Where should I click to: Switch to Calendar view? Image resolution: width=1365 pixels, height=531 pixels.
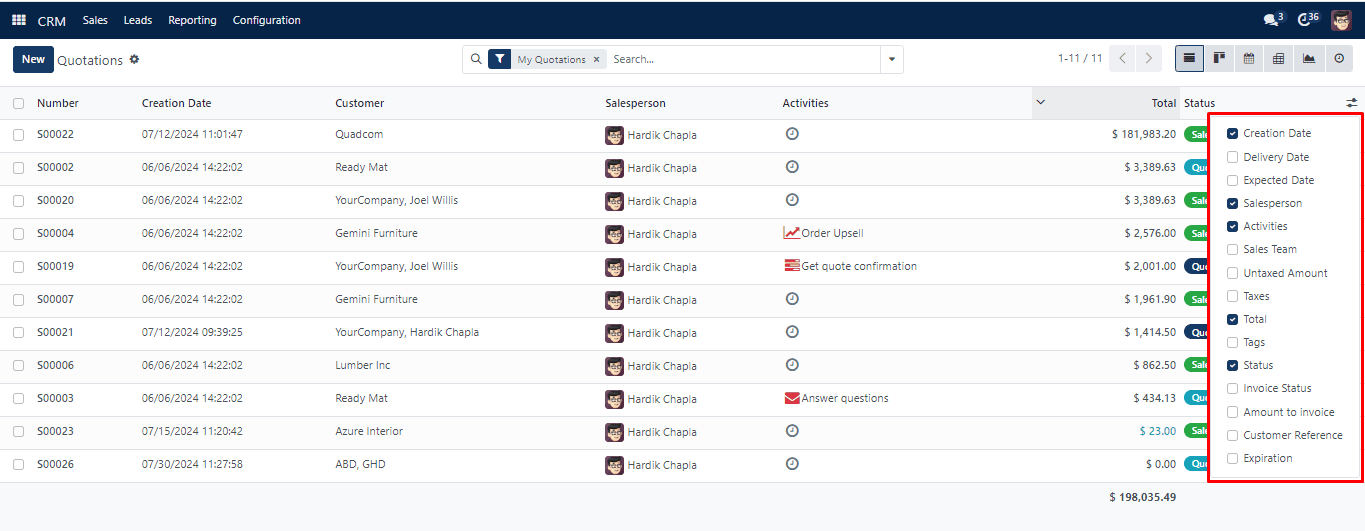pos(1249,59)
